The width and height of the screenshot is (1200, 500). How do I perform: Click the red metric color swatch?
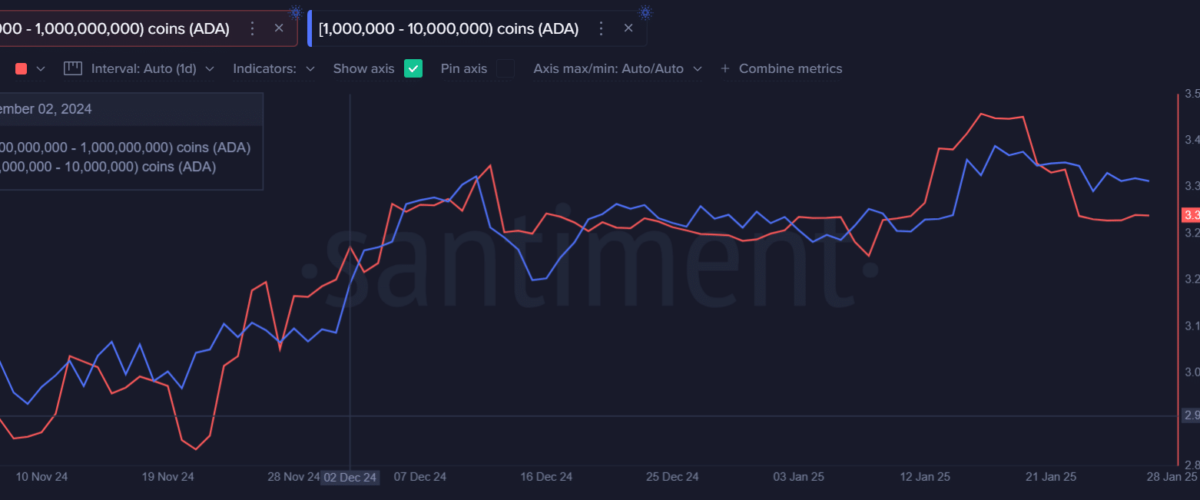click(x=22, y=69)
